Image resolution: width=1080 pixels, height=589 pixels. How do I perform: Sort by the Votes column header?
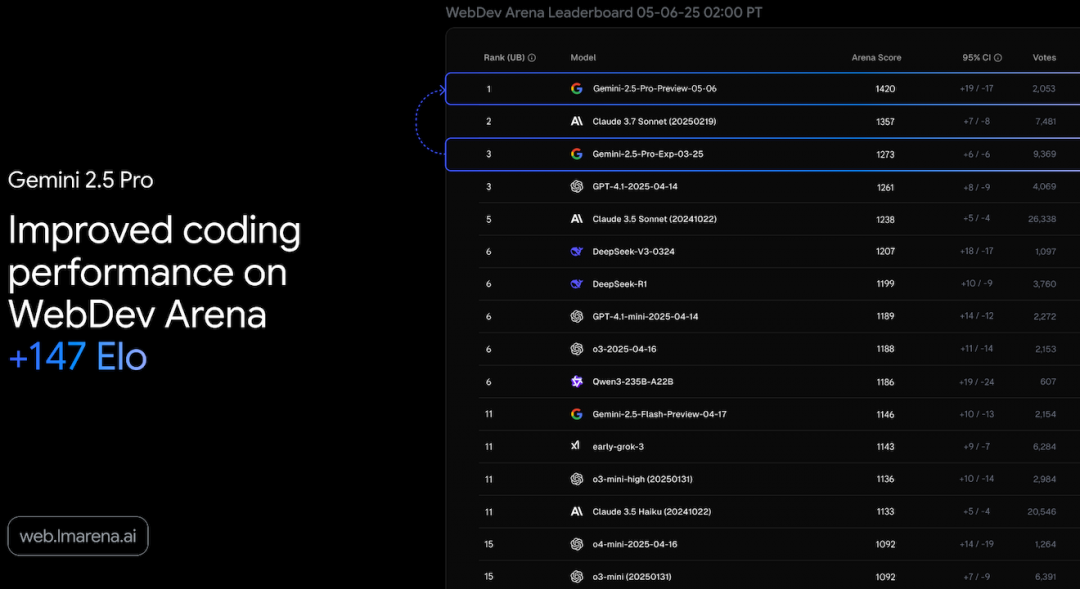coord(1044,58)
